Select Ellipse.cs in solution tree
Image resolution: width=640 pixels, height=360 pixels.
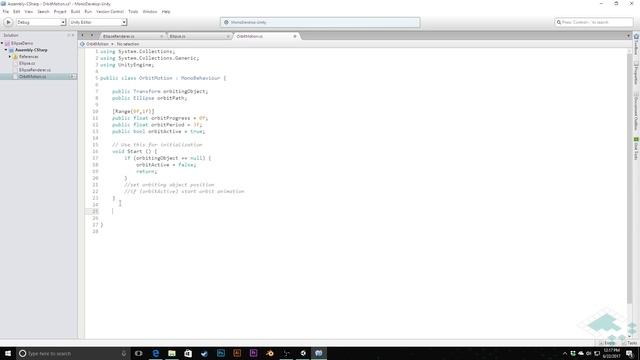click(27, 63)
